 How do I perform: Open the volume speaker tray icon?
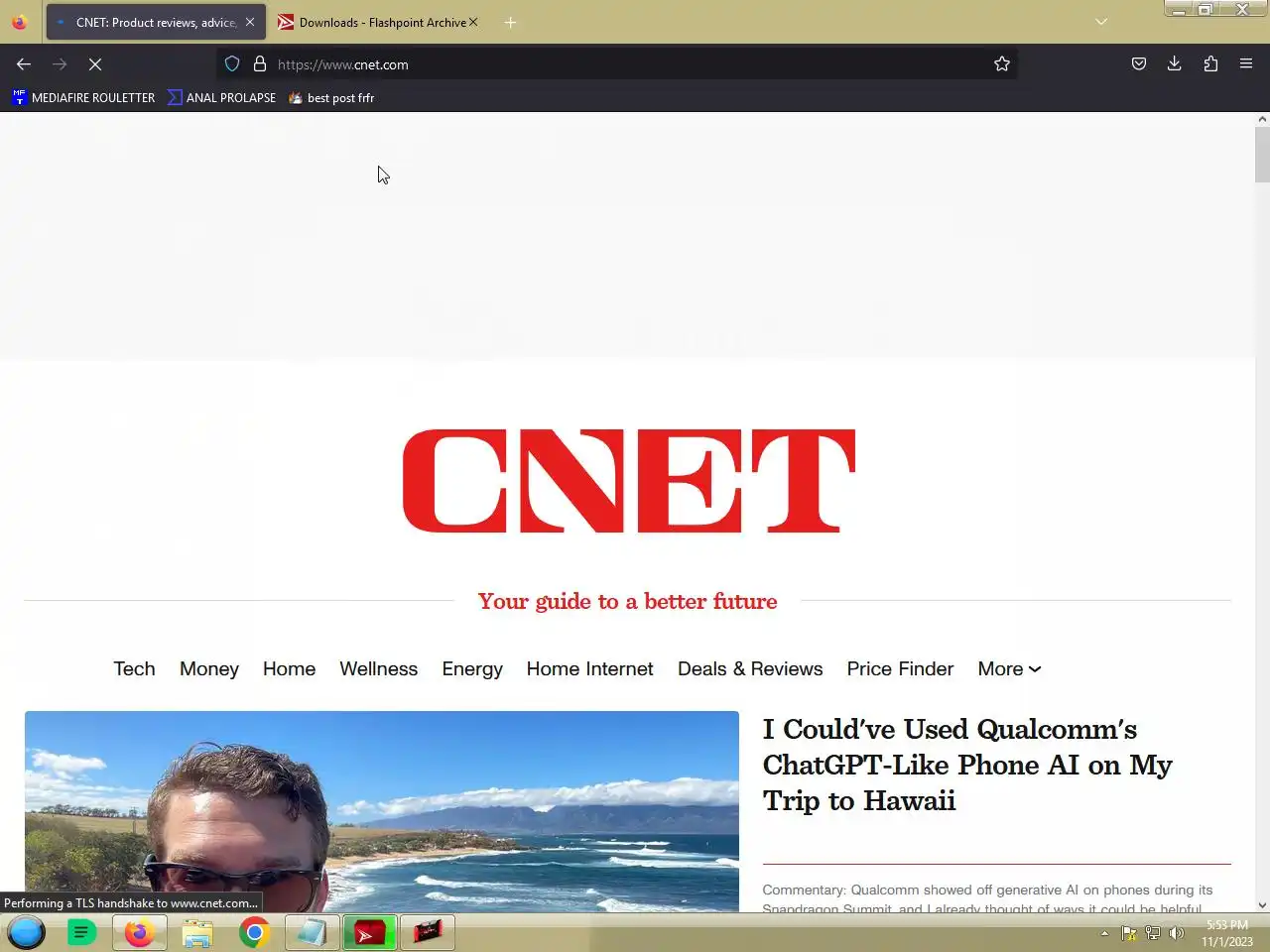1177,933
